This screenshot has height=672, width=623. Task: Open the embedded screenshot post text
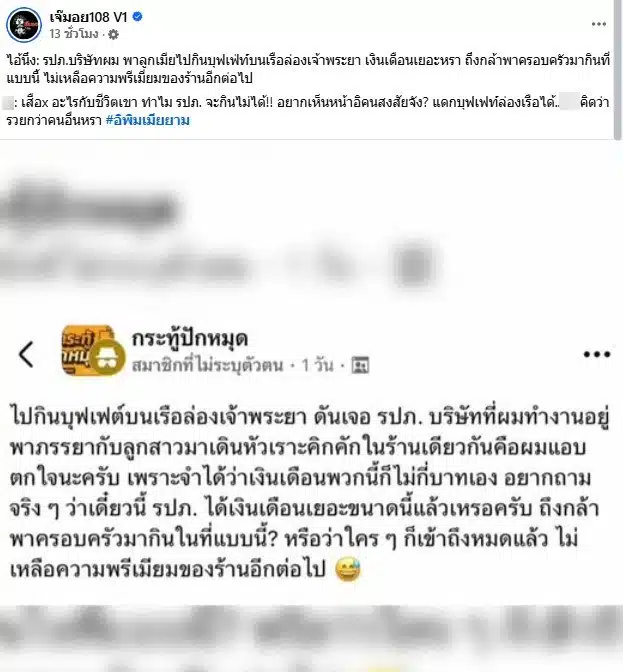pos(309,493)
